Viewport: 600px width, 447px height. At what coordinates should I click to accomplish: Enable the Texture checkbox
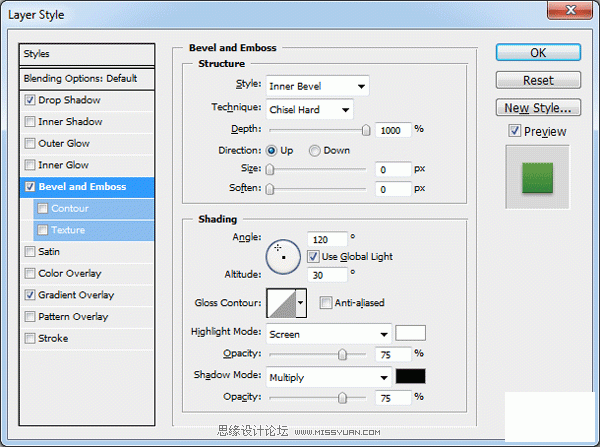tap(42, 230)
